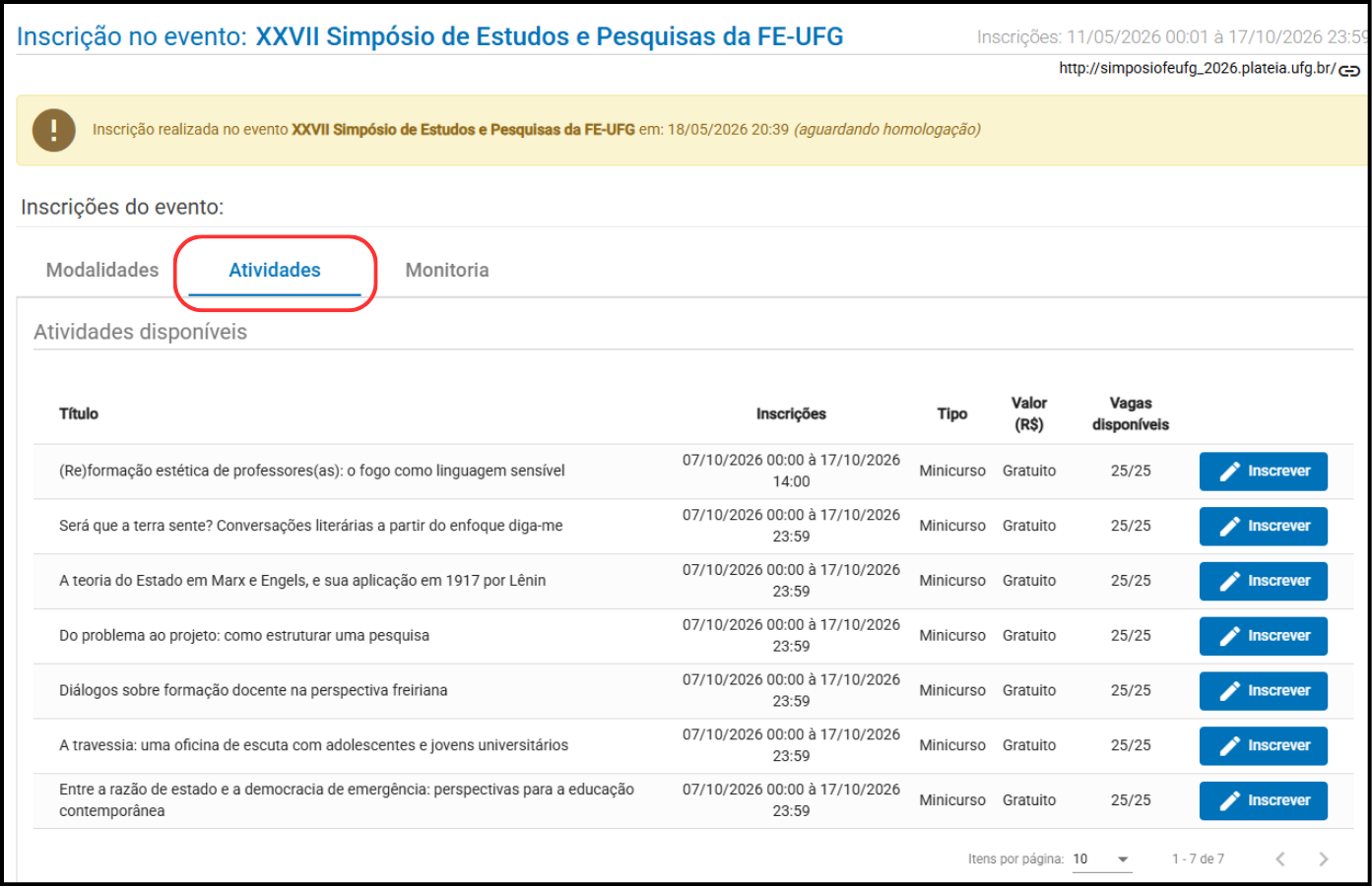Click Inscrever for 'Entre a razão de estado'
This screenshot has width=1372, height=887.
[x=1264, y=801]
